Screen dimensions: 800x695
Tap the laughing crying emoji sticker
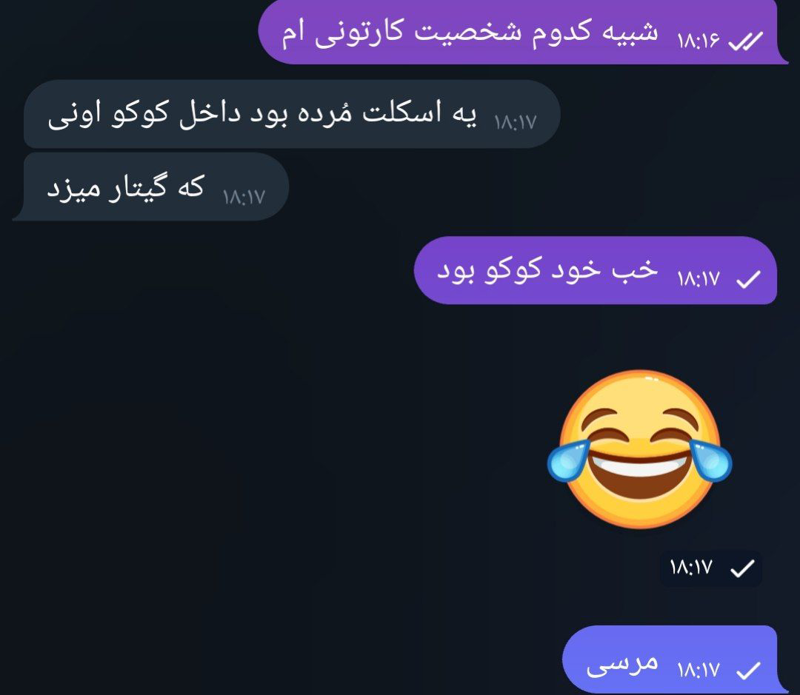(x=639, y=449)
